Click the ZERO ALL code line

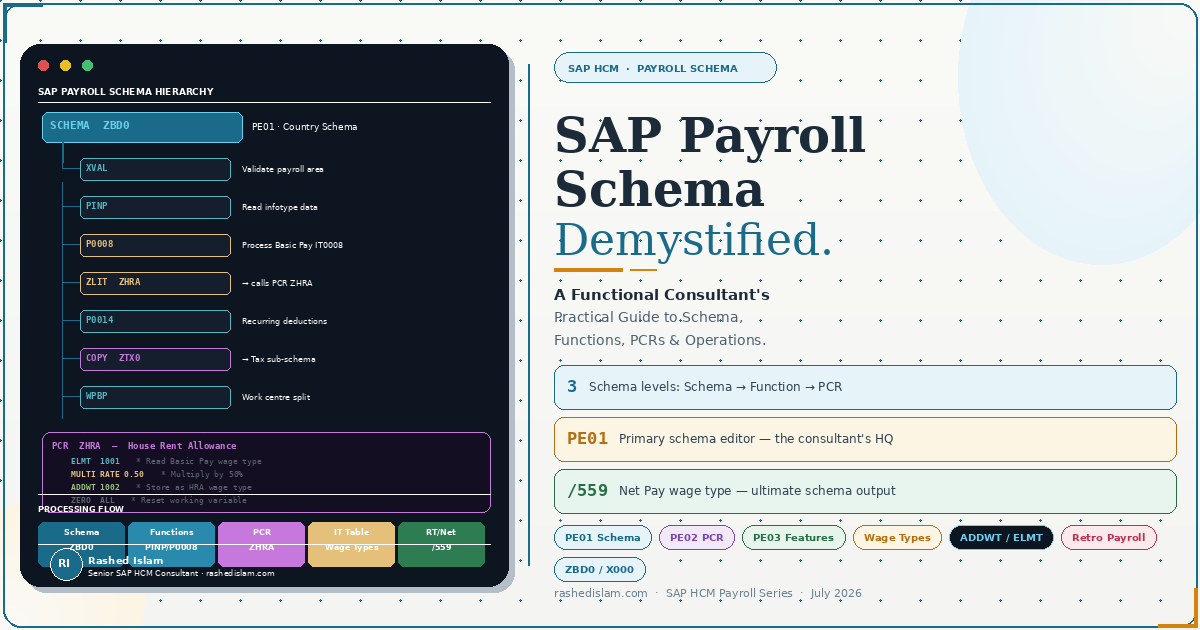158,500
